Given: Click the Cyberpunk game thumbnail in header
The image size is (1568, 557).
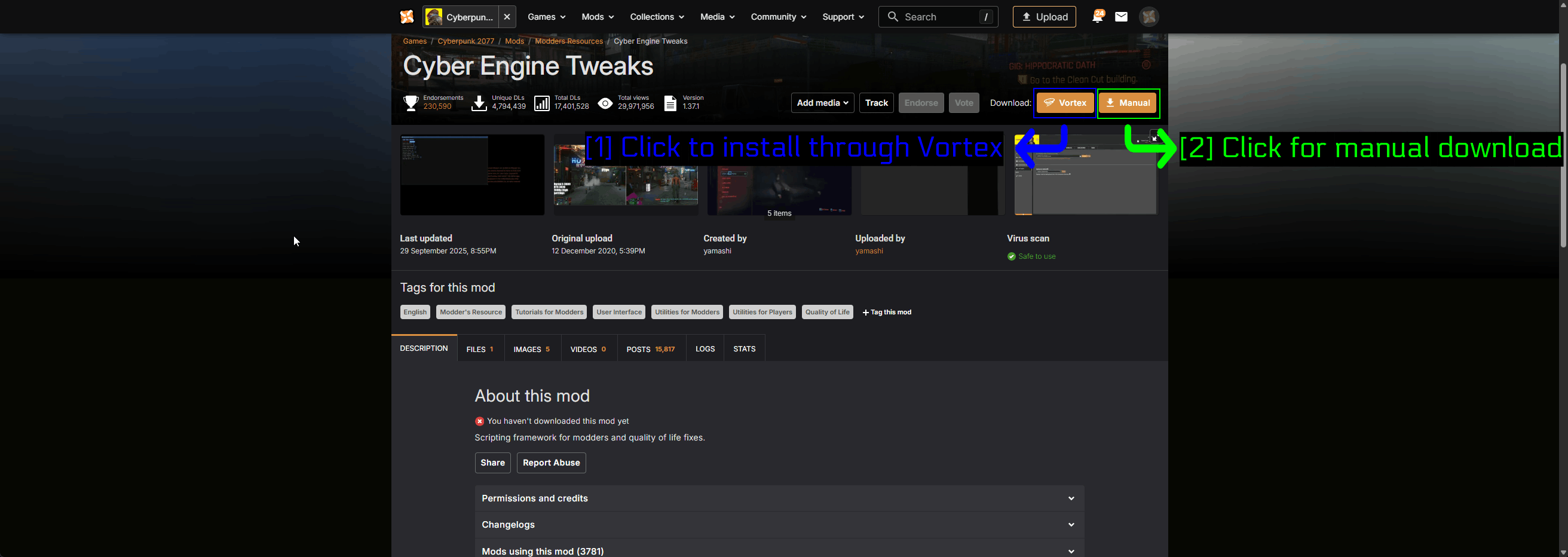Looking at the screenshot, I should click(433, 17).
